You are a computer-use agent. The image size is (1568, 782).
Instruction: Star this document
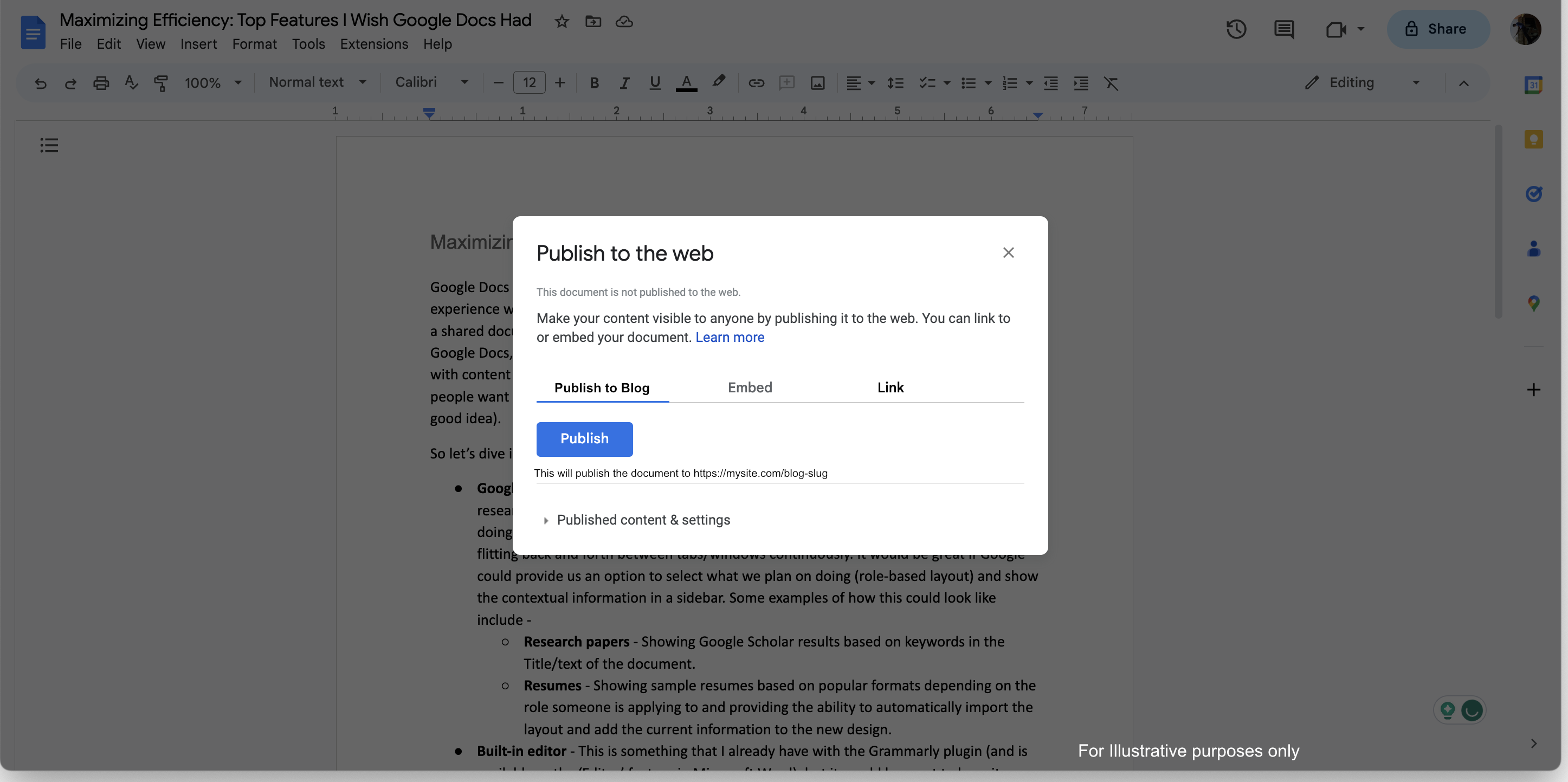561,22
